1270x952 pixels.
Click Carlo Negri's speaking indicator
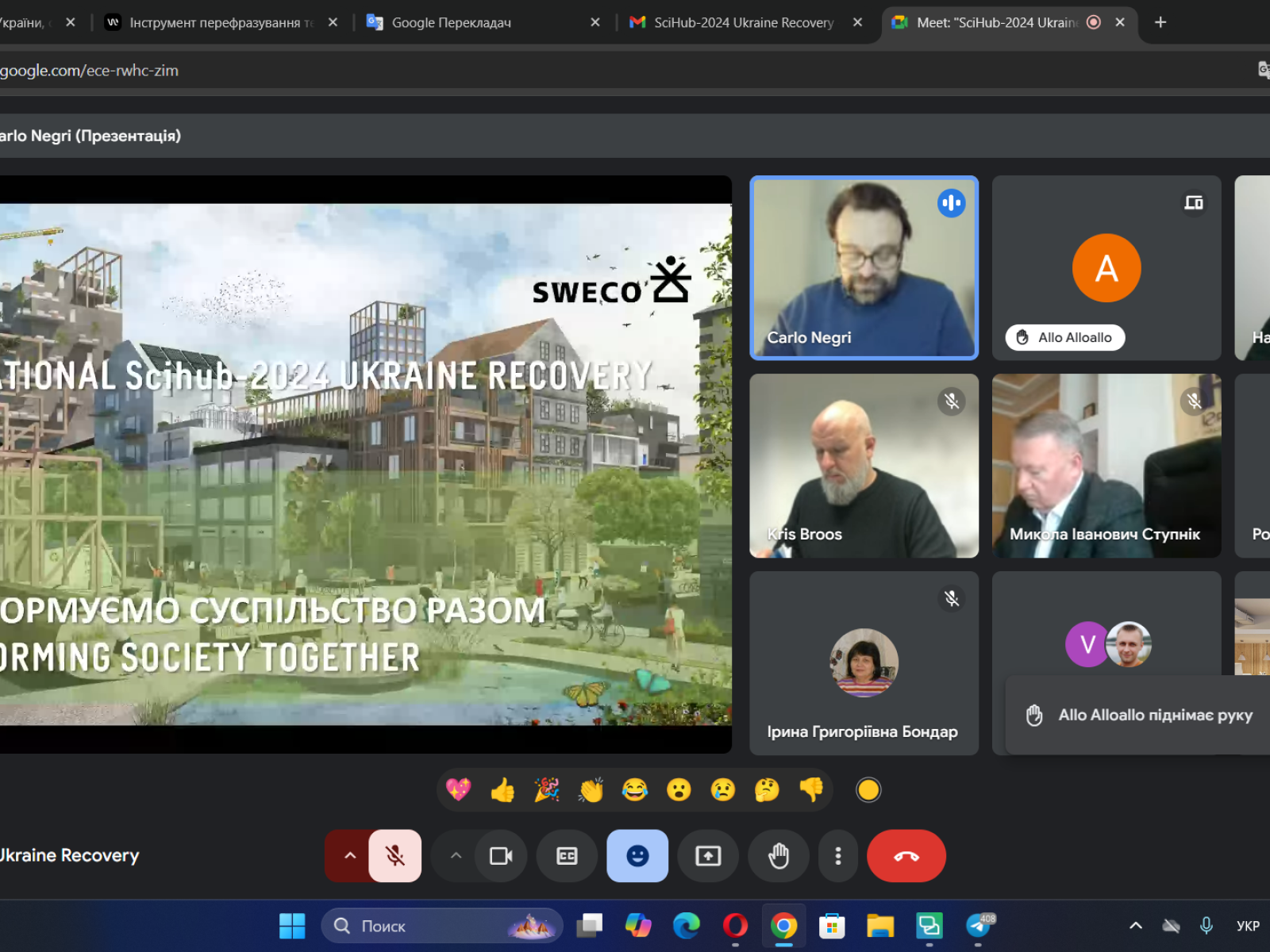(x=951, y=203)
